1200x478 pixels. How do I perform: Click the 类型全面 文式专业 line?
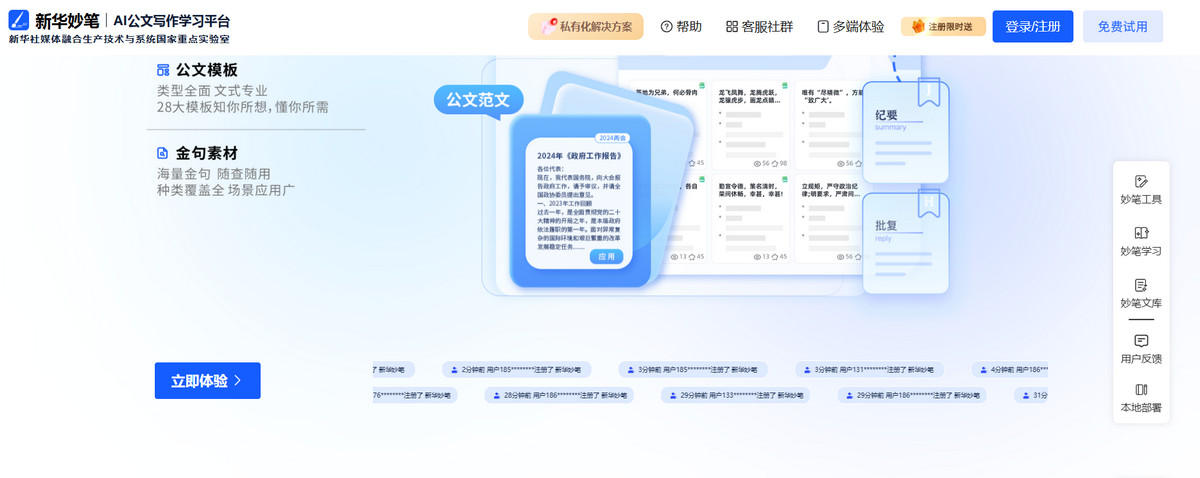pos(212,91)
